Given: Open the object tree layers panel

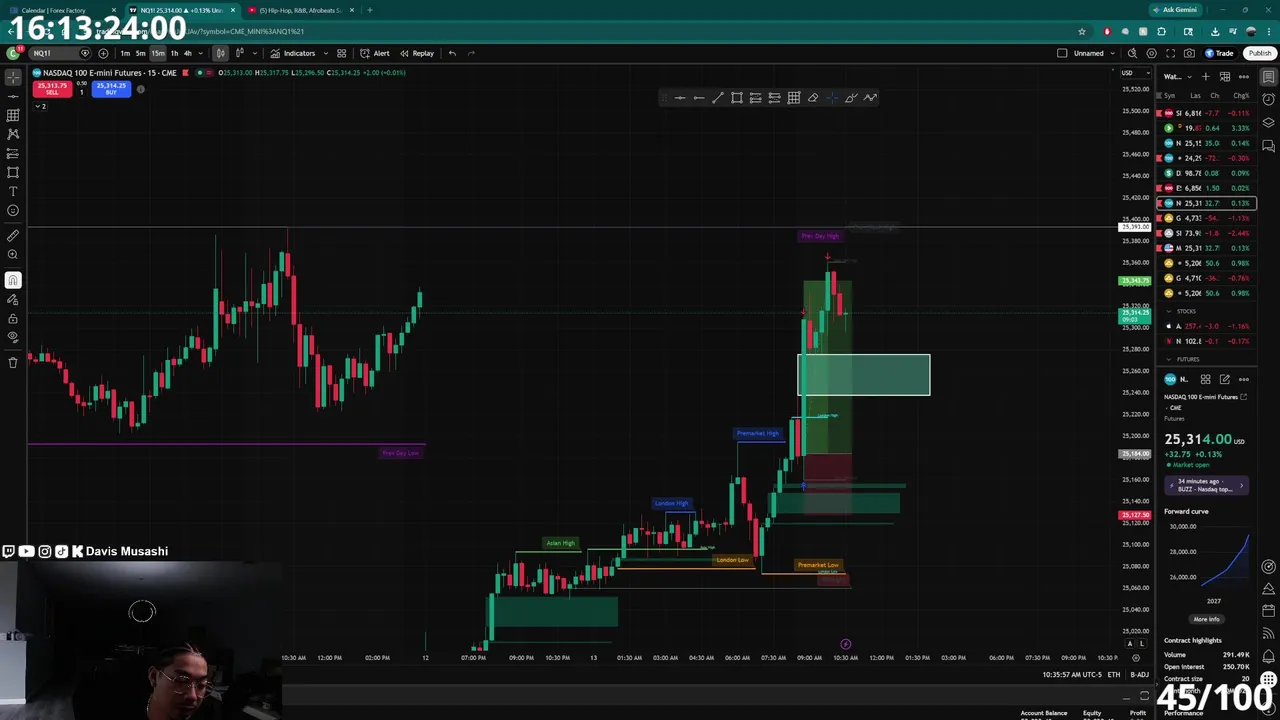Looking at the screenshot, I should coord(1269,122).
